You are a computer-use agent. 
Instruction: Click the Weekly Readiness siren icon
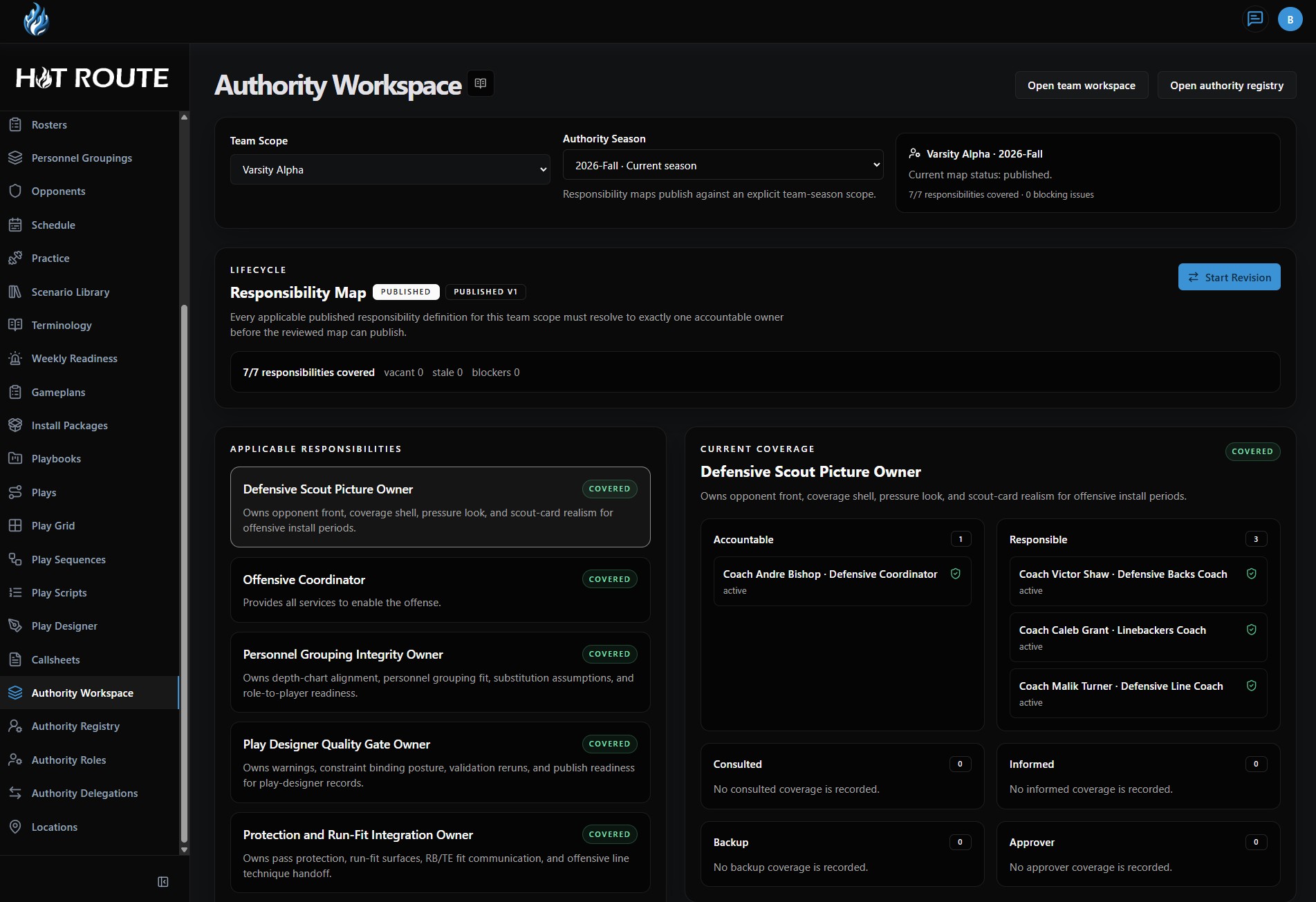point(15,358)
